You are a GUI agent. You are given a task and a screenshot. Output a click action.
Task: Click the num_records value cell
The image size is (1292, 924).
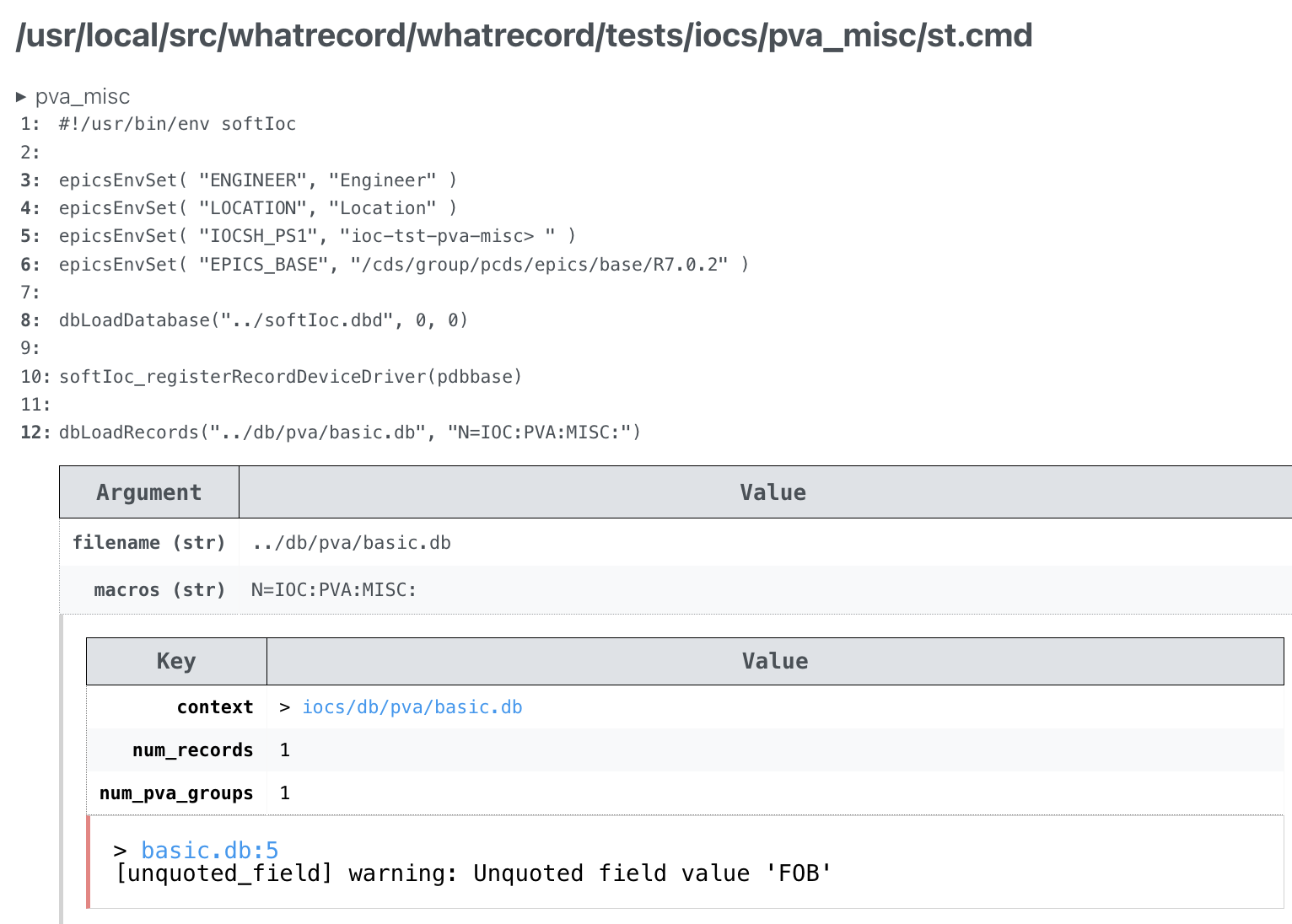[x=285, y=749]
